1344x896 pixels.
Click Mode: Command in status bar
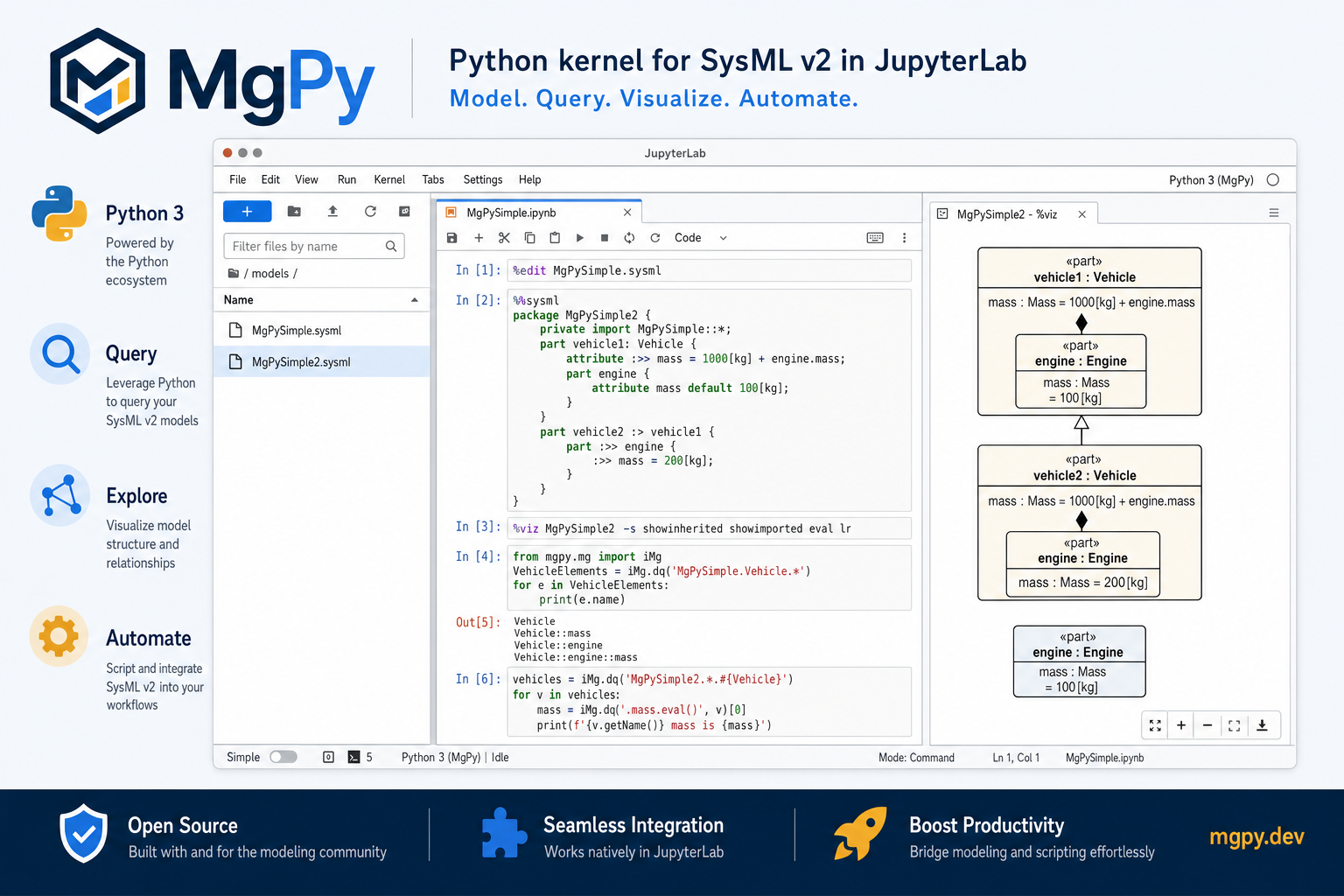(916, 758)
